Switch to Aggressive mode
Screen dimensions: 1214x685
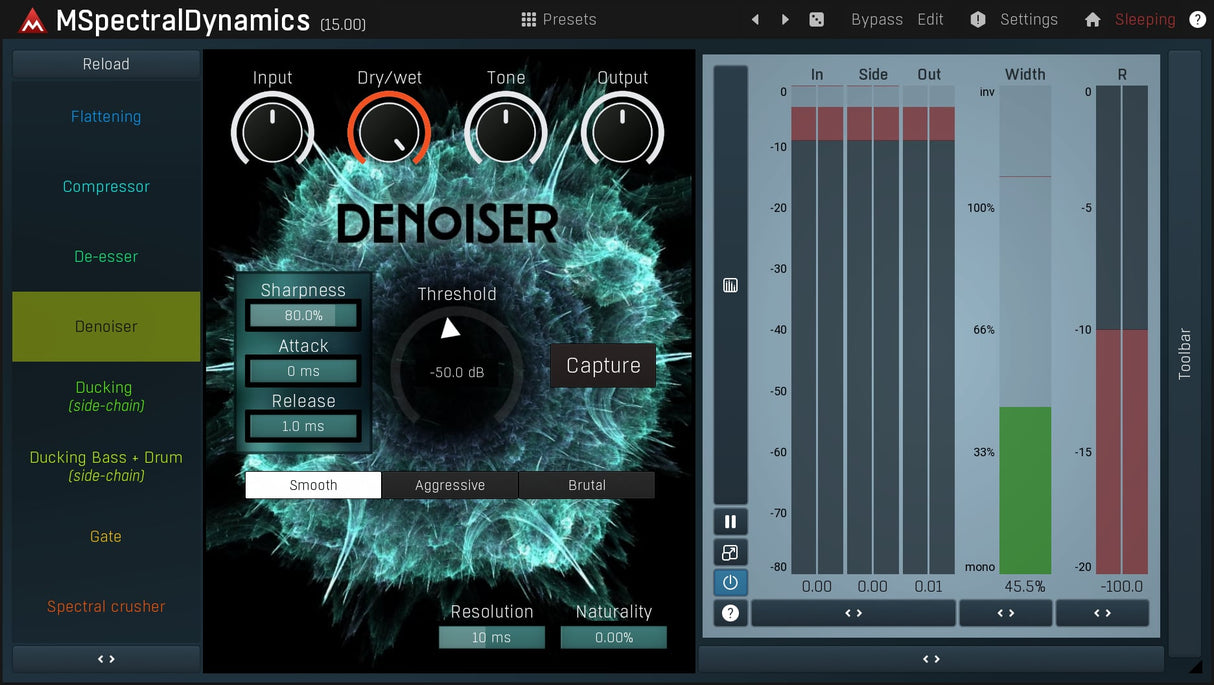[x=450, y=485]
